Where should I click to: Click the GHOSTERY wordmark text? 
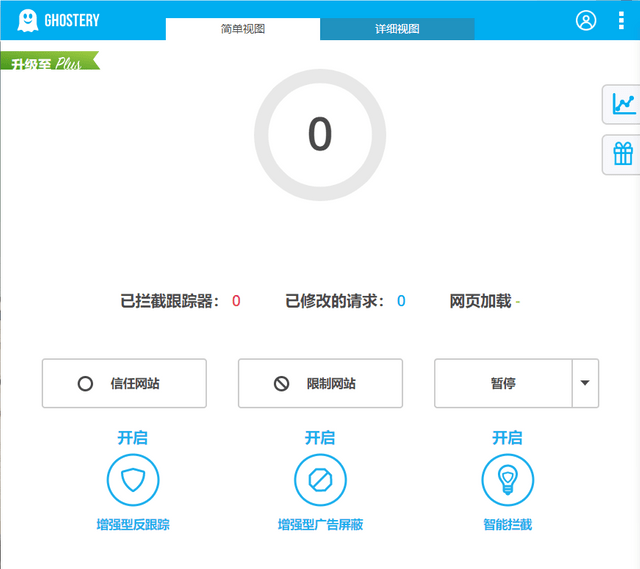click(72, 20)
